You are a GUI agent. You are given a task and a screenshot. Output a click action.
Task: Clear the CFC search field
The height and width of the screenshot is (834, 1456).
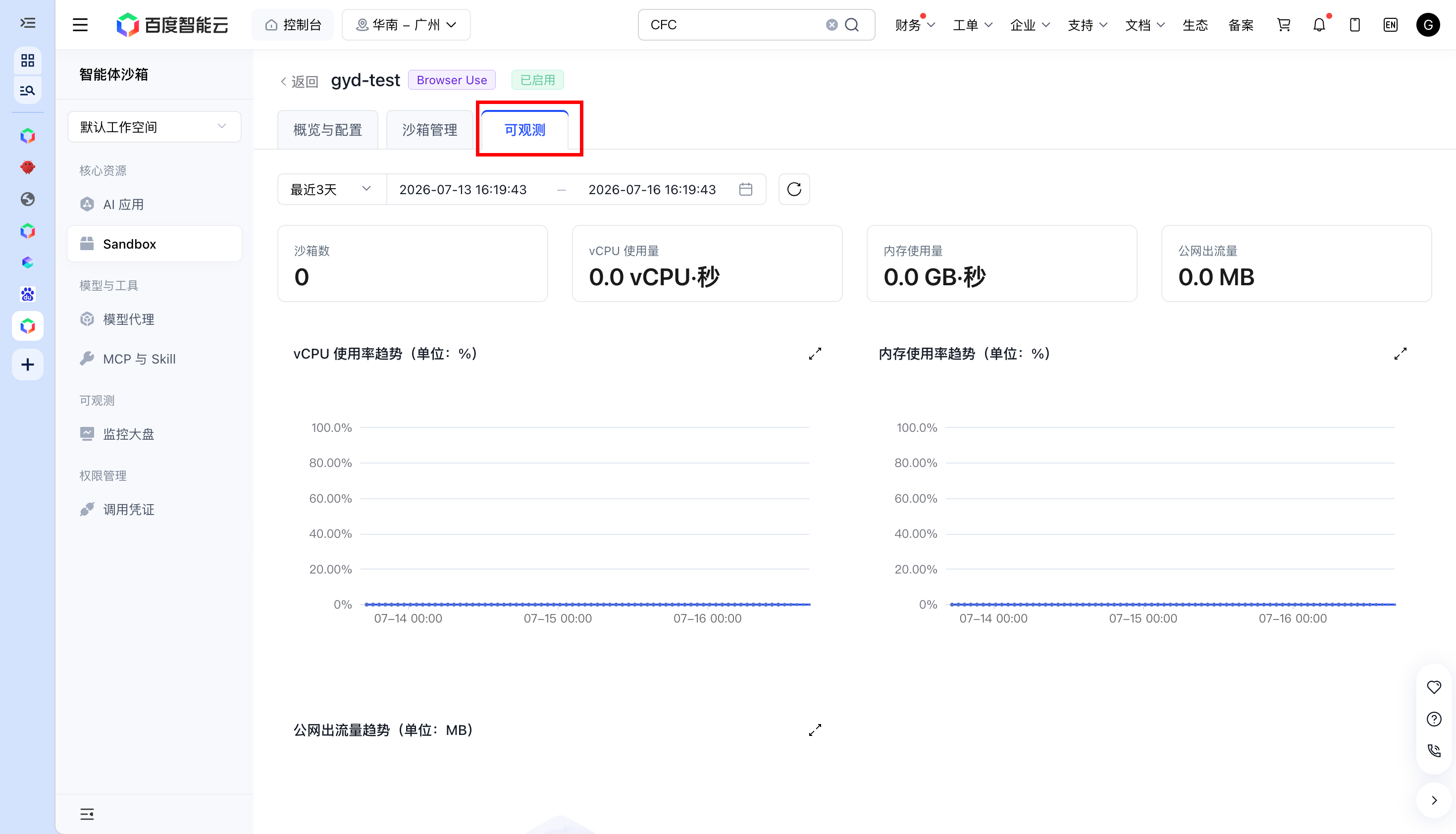(x=832, y=25)
